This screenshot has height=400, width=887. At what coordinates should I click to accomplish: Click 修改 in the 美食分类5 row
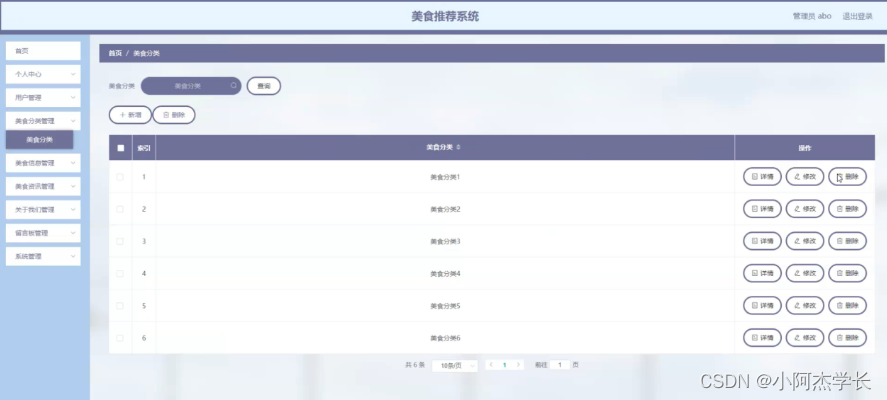(x=805, y=306)
